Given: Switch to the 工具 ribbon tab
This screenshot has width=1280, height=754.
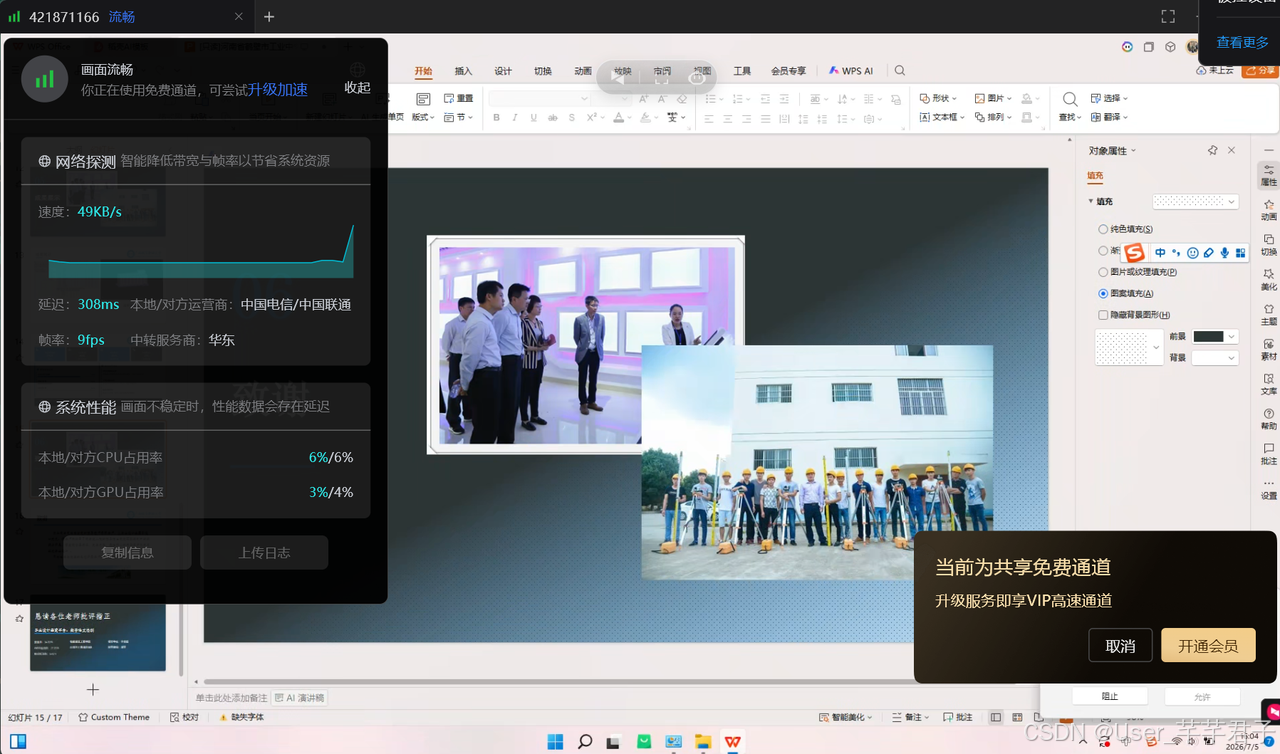Looking at the screenshot, I should click(742, 71).
